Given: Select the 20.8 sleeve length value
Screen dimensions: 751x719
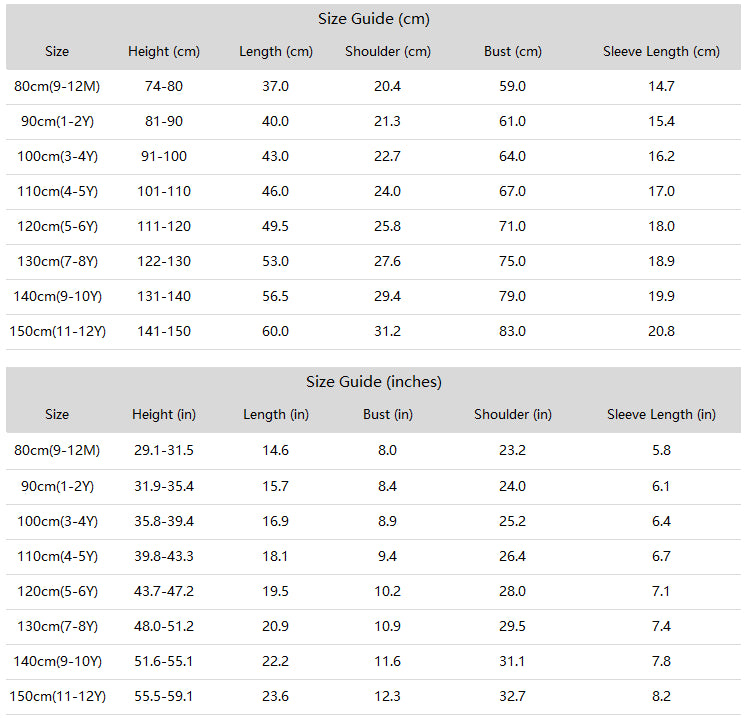Looking at the screenshot, I should pos(661,331).
